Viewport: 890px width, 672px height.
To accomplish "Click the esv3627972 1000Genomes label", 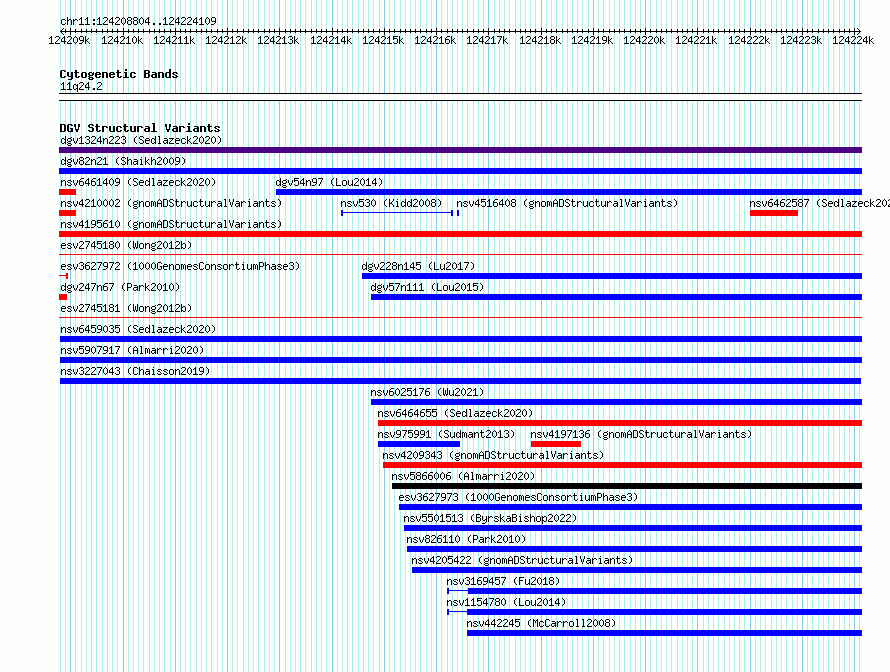I will [x=180, y=266].
